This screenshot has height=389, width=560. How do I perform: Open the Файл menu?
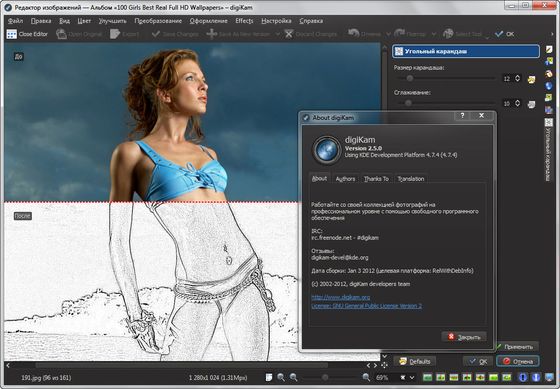(x=15, y=21)
